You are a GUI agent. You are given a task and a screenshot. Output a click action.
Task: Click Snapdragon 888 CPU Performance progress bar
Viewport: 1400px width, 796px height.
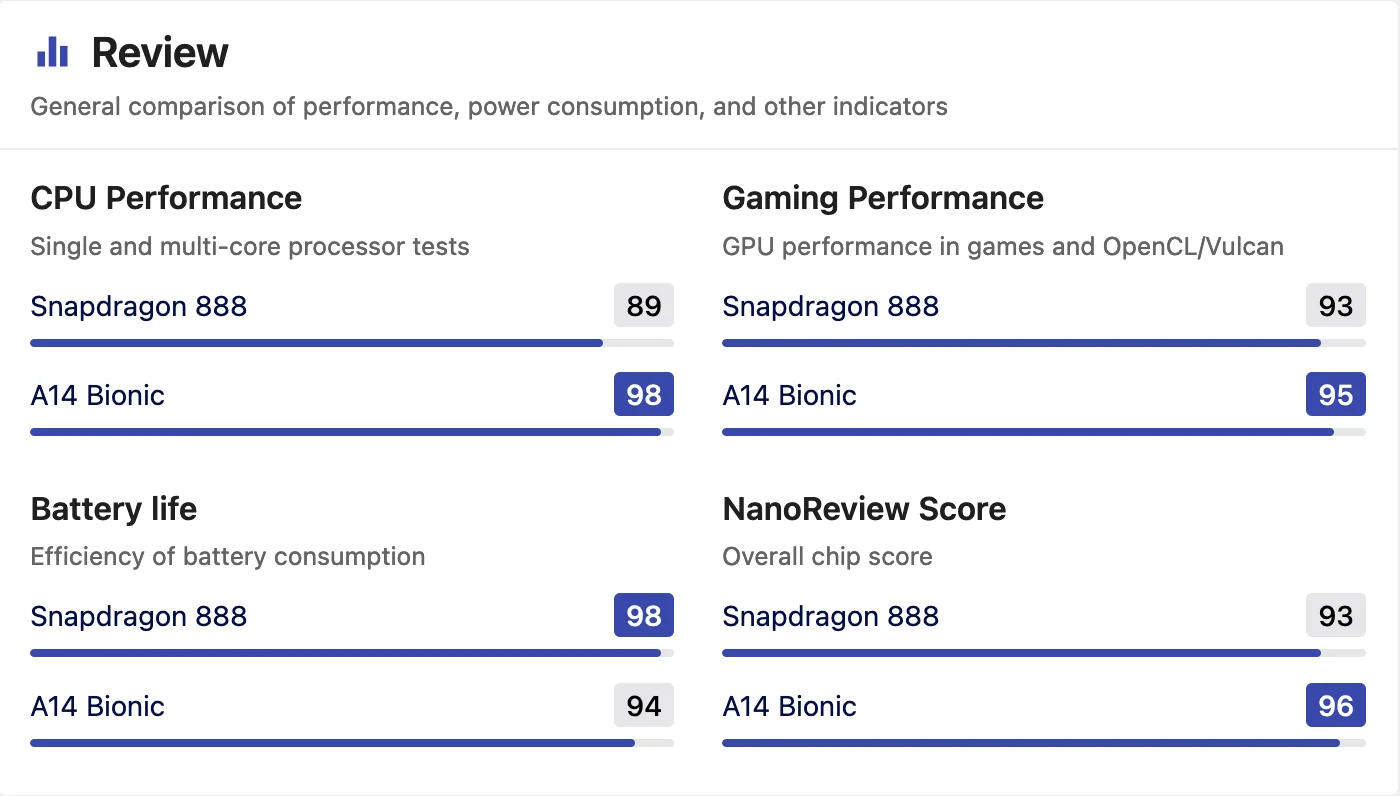[x=352, y=343]
